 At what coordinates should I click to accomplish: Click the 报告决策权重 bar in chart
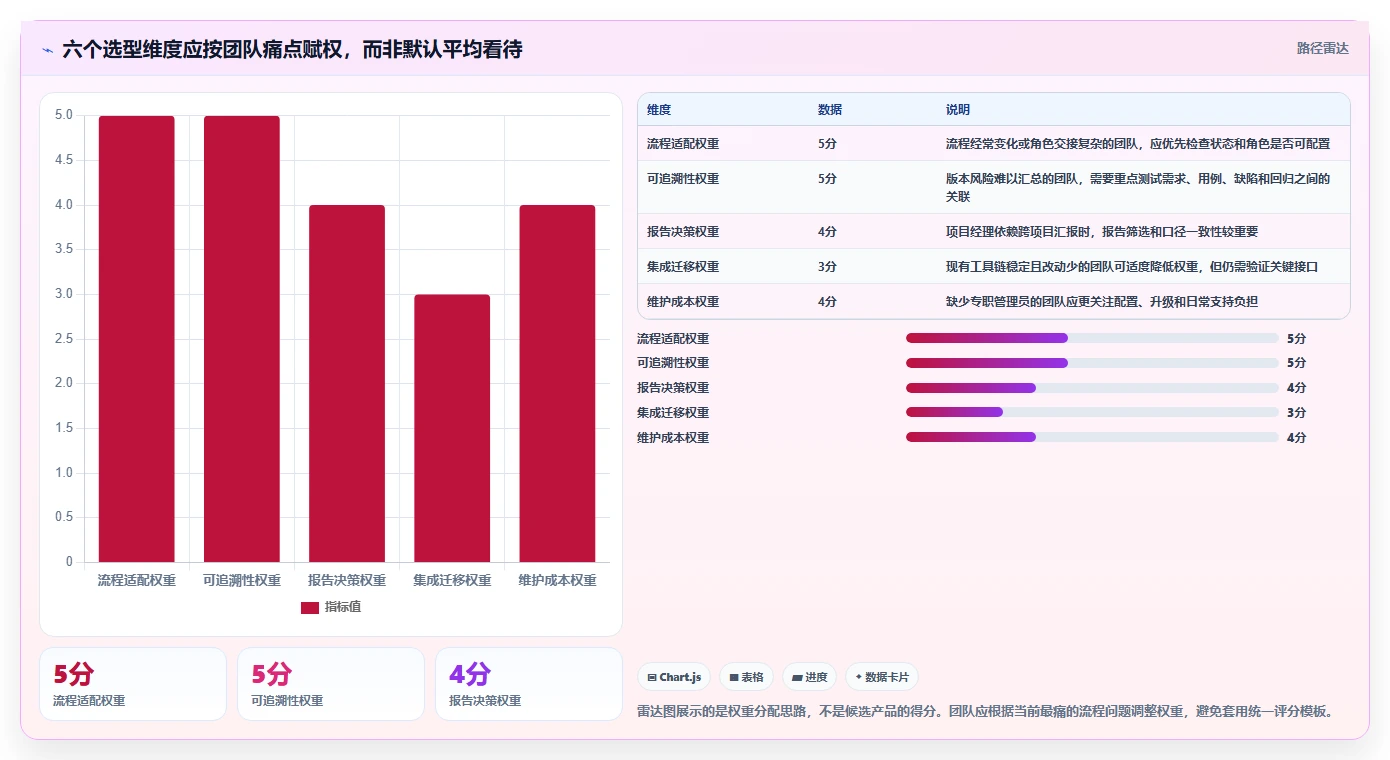(x=347, y=383)
